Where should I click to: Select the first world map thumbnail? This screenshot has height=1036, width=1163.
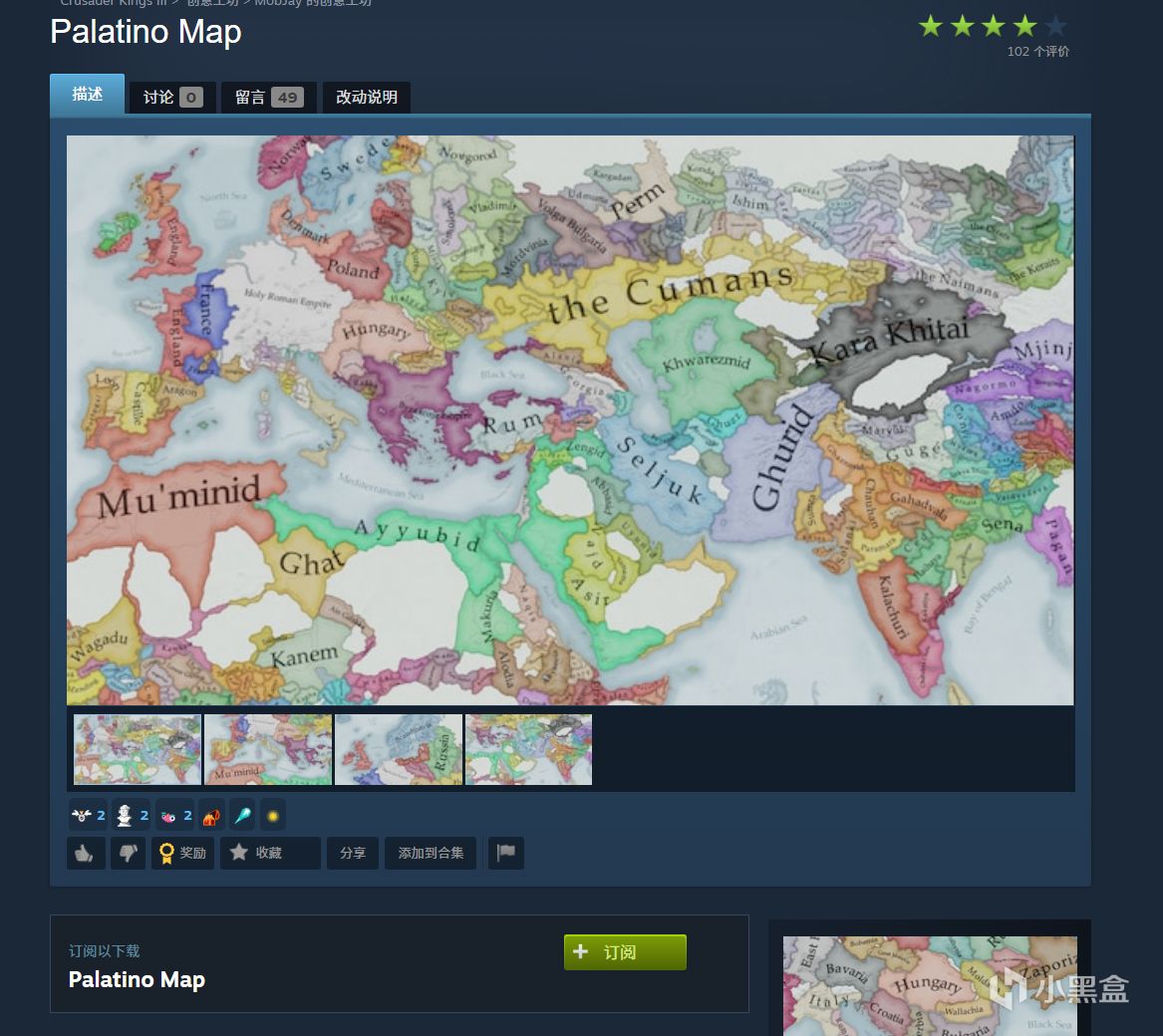(x=138, y=749)
